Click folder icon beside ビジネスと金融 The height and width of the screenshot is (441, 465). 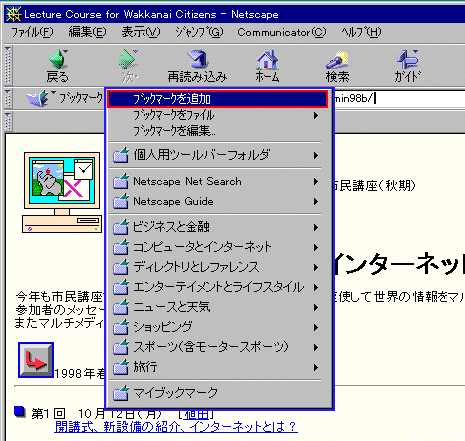click(121, 227)
